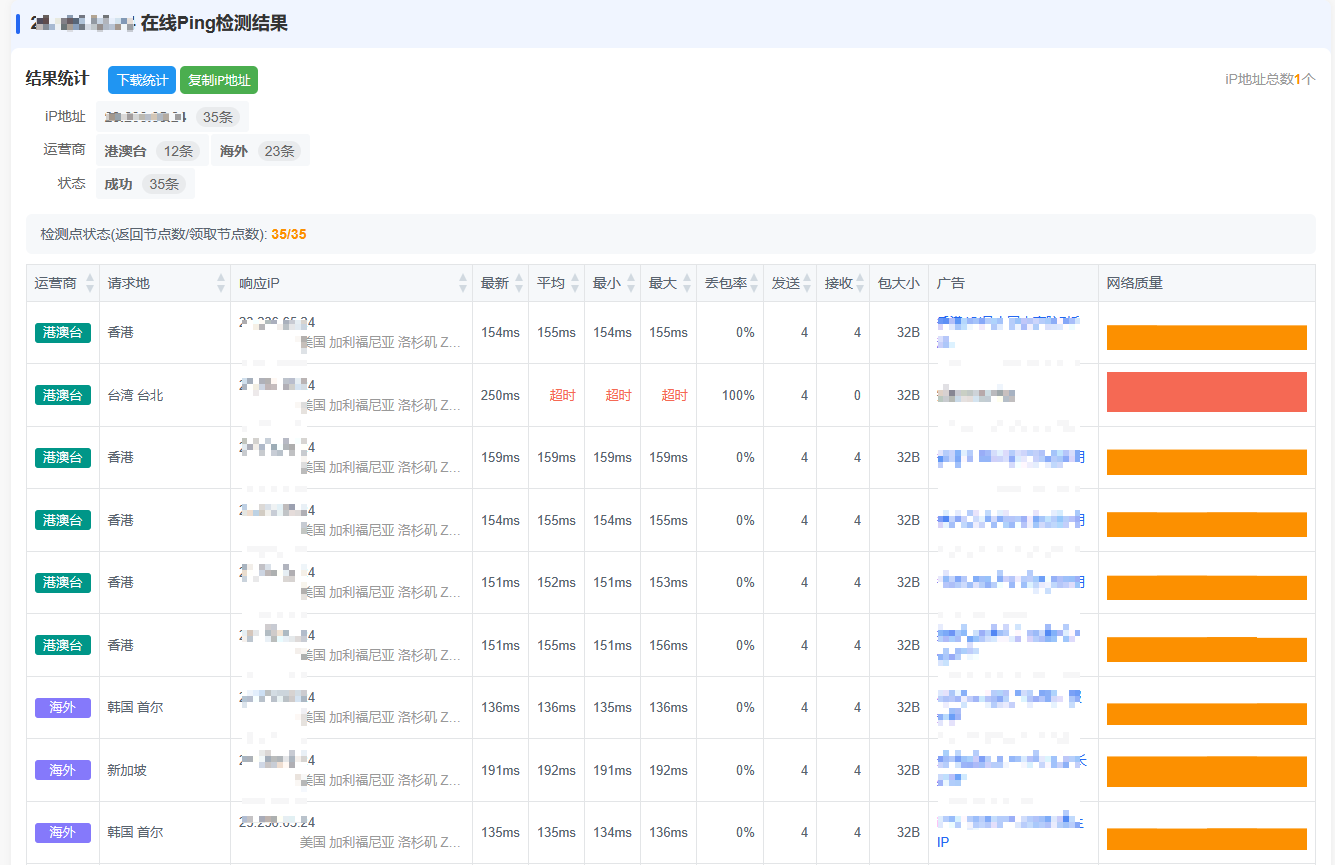Click the 35/35 checkpoint status count
Screen dimensions: 1335x865
[289, 234]
